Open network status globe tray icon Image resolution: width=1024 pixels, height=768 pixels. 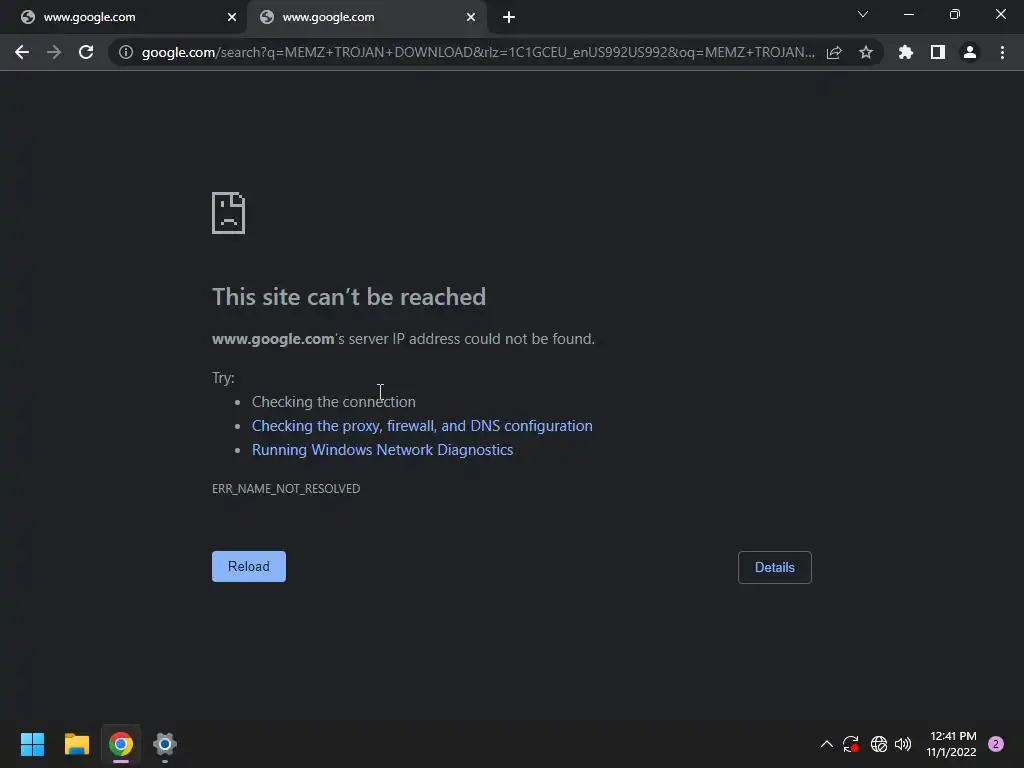[x=878, y=744]
